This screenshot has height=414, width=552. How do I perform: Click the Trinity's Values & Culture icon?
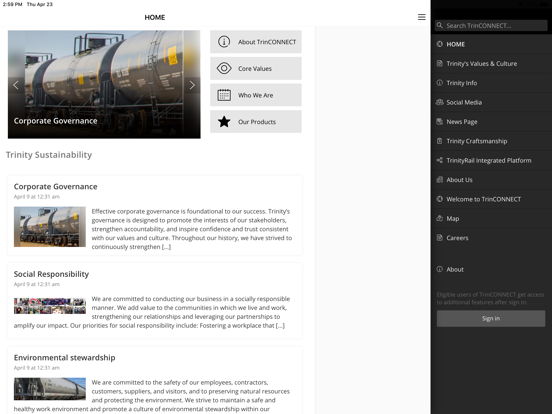pos(439,63)
